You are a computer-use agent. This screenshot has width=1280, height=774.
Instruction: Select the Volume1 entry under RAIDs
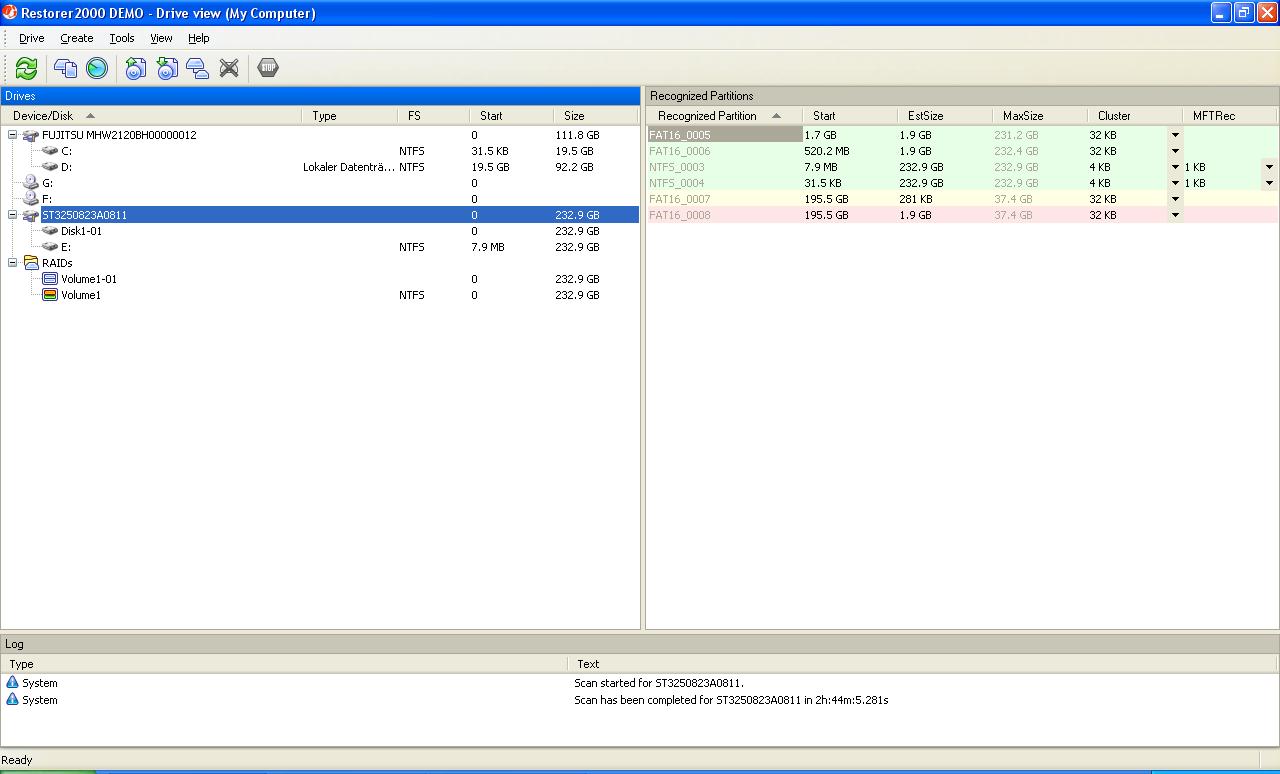point(81,295)
